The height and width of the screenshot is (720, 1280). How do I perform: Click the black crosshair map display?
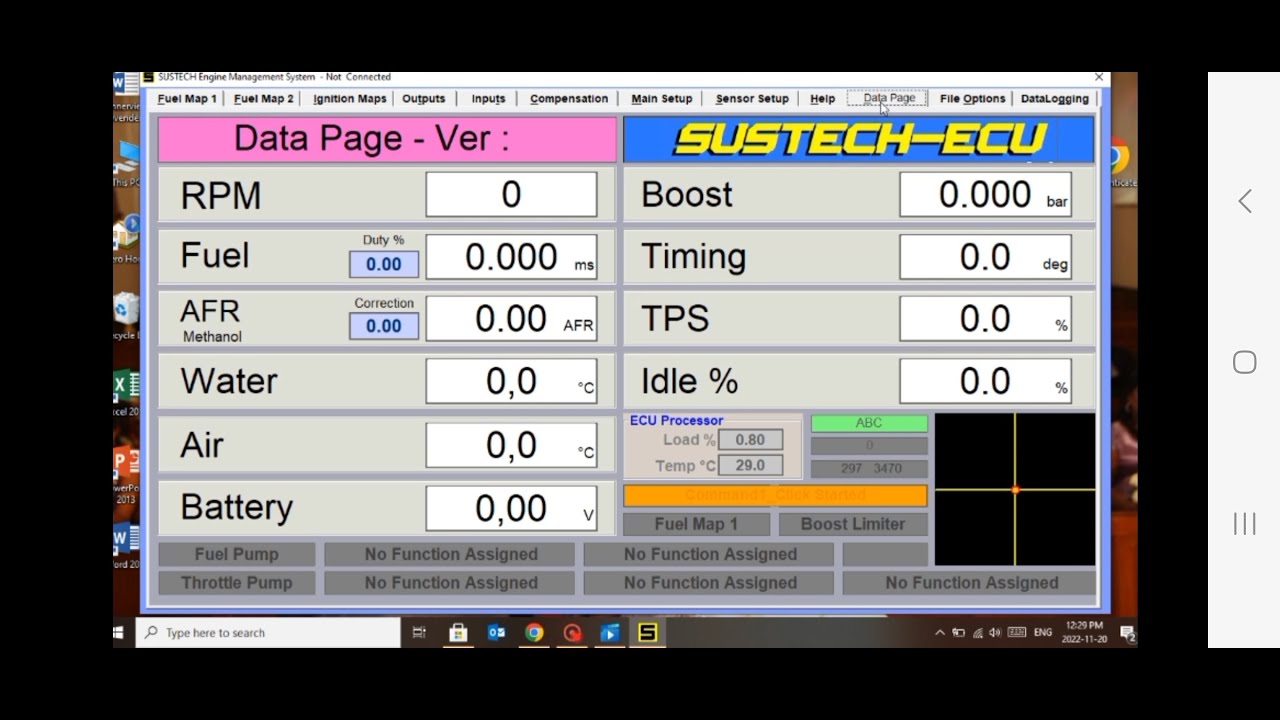(1015, 490)
